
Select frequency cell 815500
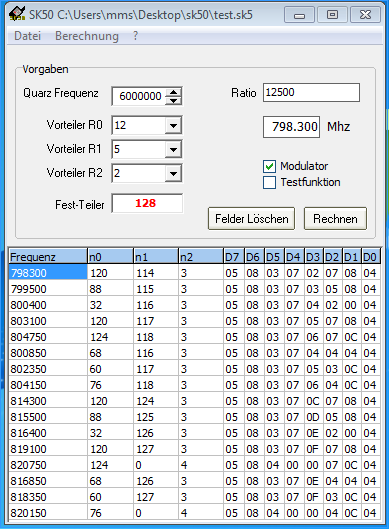48,417
